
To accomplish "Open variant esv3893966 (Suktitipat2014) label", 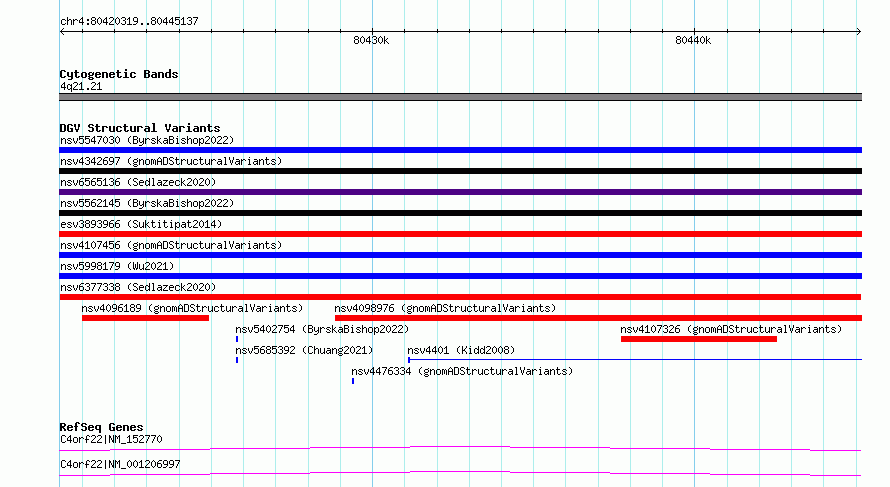I will click(141, 224).
